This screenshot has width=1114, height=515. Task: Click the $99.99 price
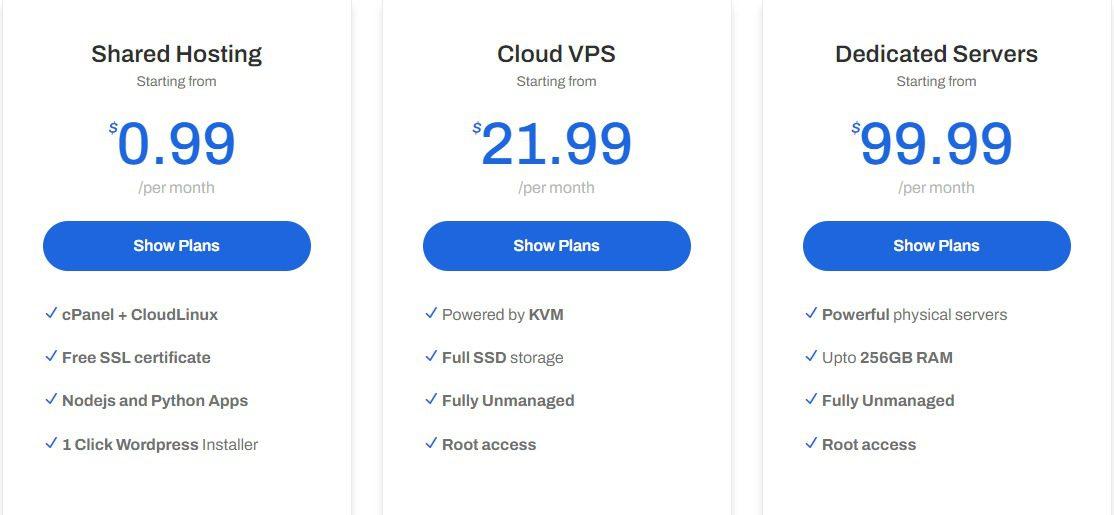coord(932,144)
